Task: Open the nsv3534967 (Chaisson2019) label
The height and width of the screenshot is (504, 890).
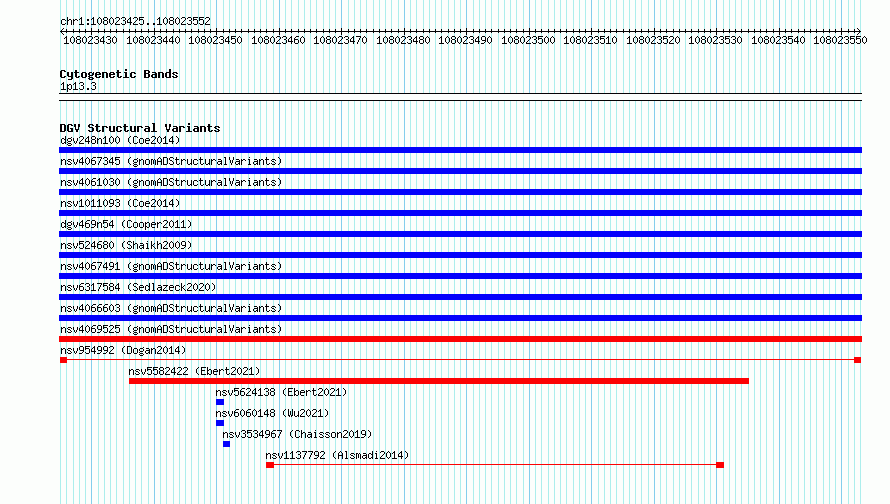Action: (297, 434)
